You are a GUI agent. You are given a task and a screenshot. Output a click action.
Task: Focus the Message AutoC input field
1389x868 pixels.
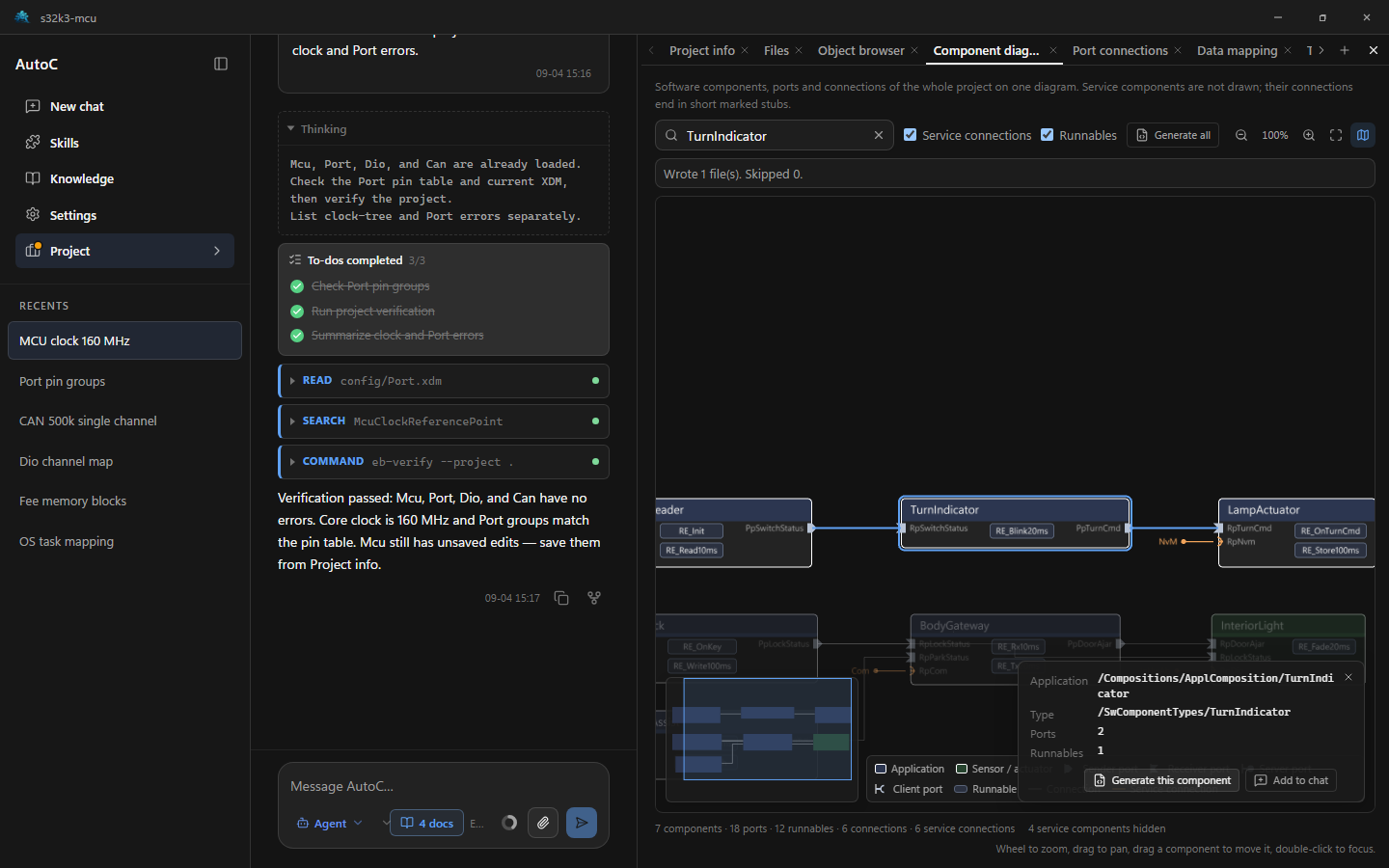tap(444, 786)
